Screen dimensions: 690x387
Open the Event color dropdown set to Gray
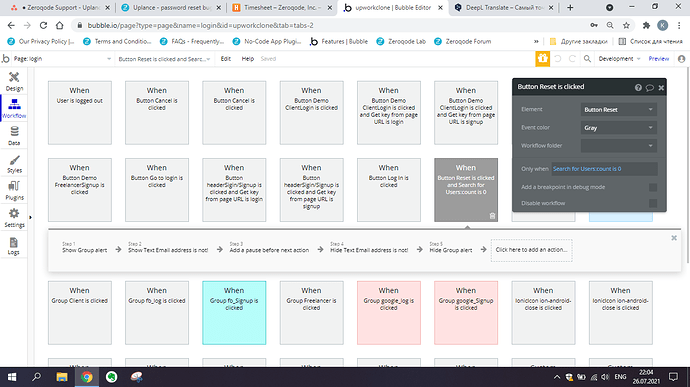tap(618, 128)
